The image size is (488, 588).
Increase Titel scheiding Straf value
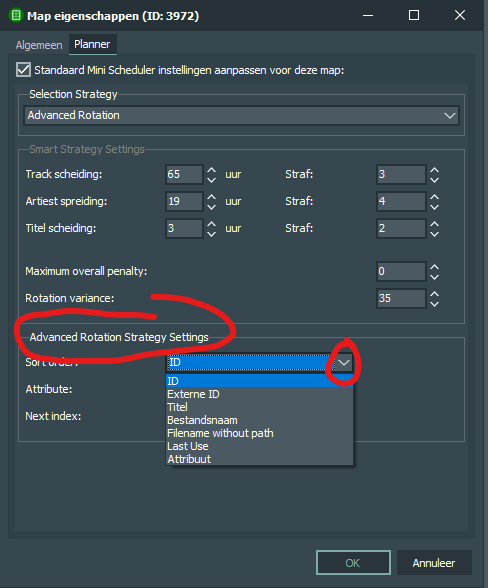(x=434, y=224)
